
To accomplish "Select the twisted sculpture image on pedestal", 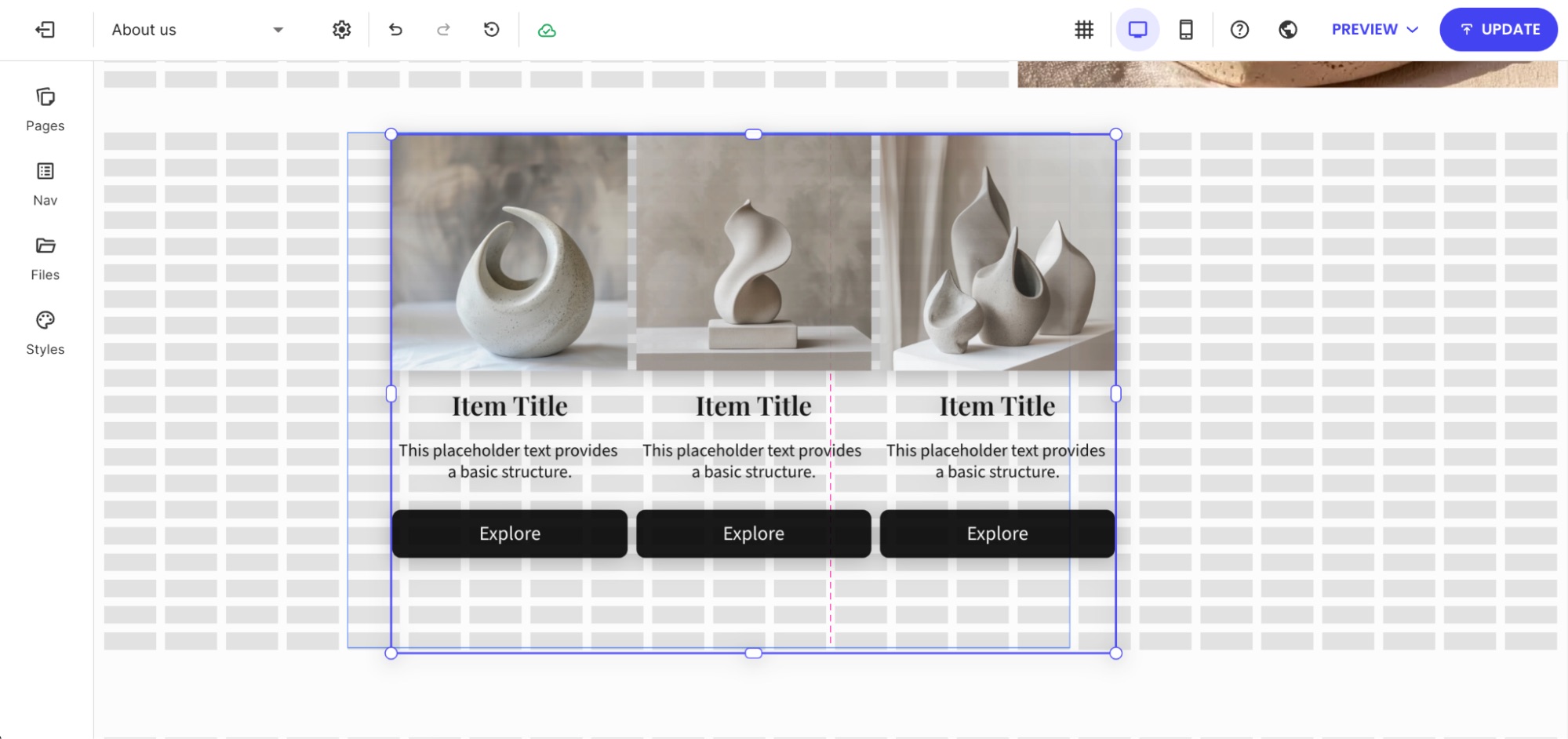I will (x=754, y=253).
